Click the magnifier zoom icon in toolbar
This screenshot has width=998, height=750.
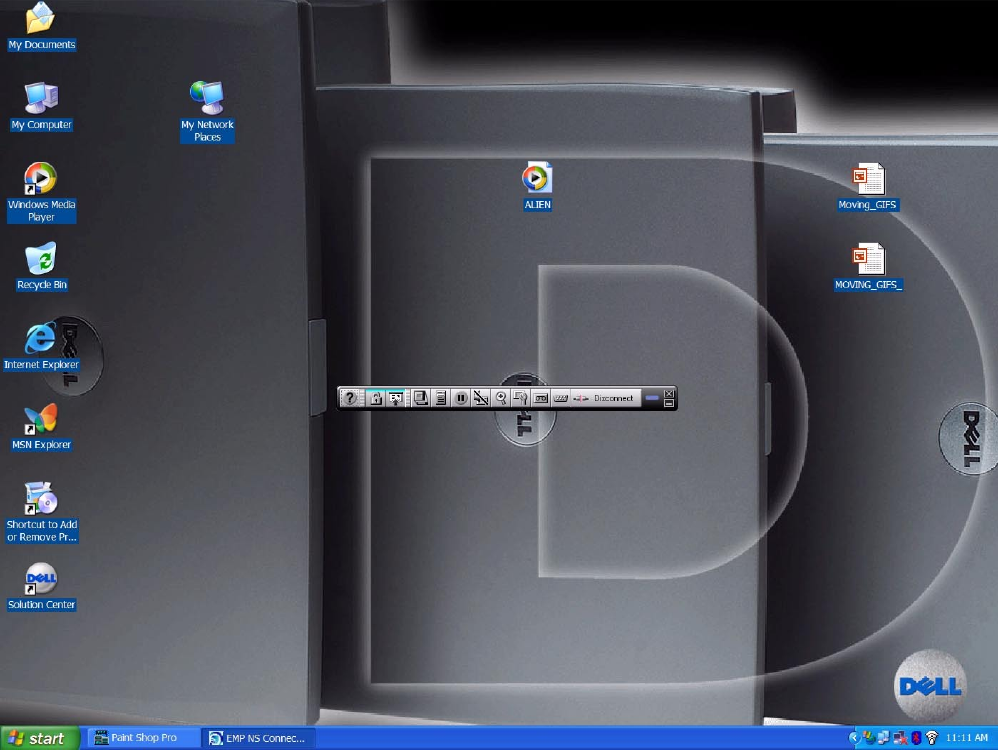501,398
